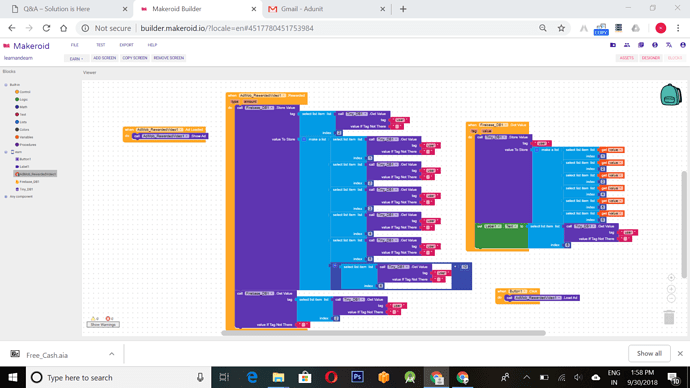Select the Math blocks category
This screenshot has width=690, height=388.
(21, 107)
